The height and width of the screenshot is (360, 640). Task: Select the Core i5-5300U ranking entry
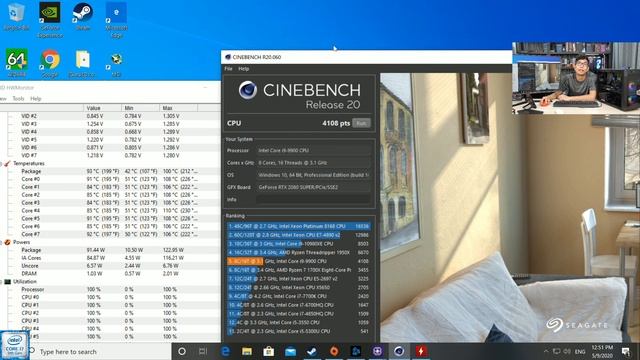(x=298, y=331)
